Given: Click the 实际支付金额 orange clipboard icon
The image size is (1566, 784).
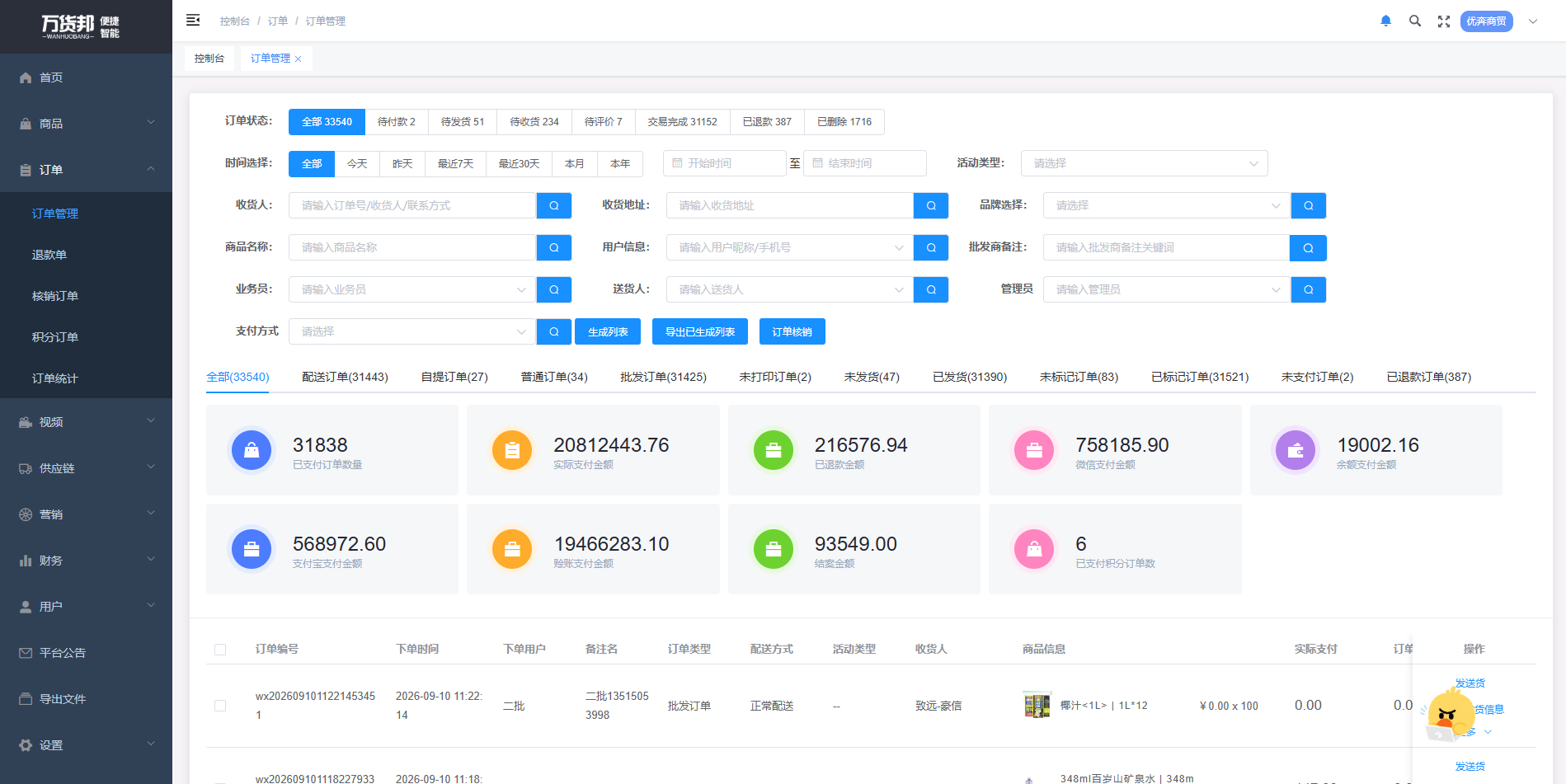Looking at the screenshot, I should point(512,450).
